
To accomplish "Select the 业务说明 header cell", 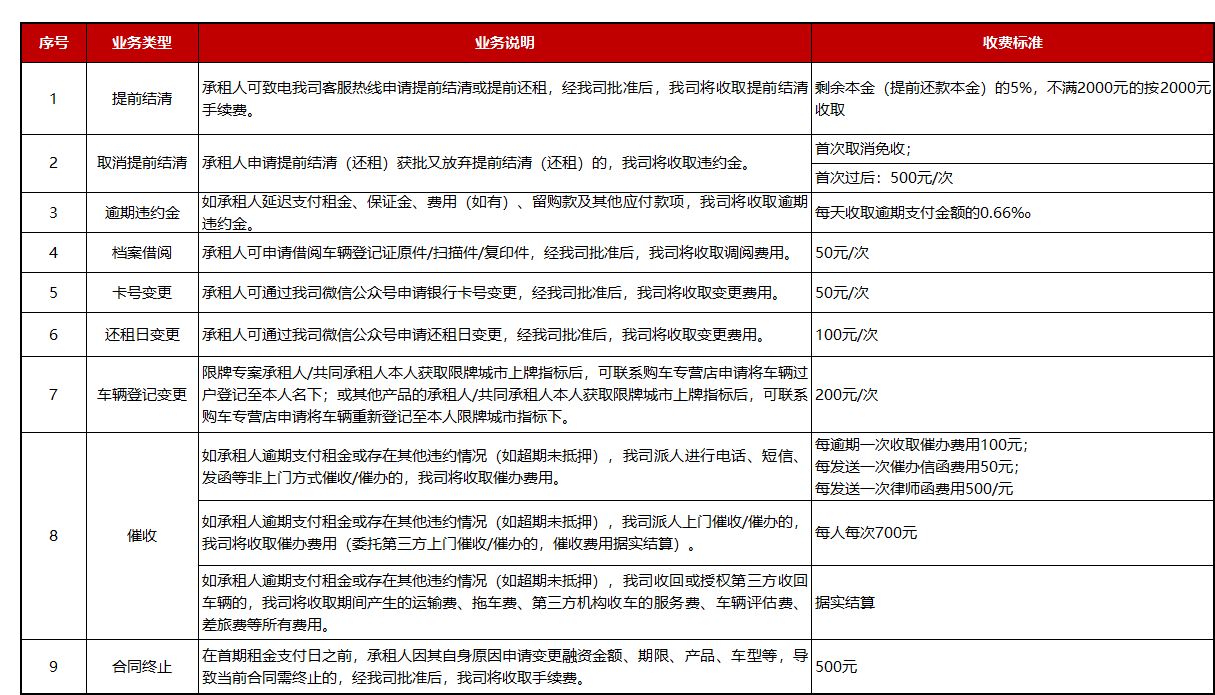I will coord(504,43).
